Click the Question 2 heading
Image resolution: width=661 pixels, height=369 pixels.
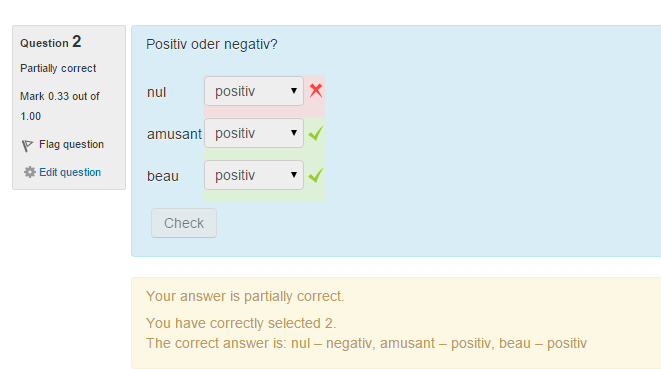click(x=51, y=42)
